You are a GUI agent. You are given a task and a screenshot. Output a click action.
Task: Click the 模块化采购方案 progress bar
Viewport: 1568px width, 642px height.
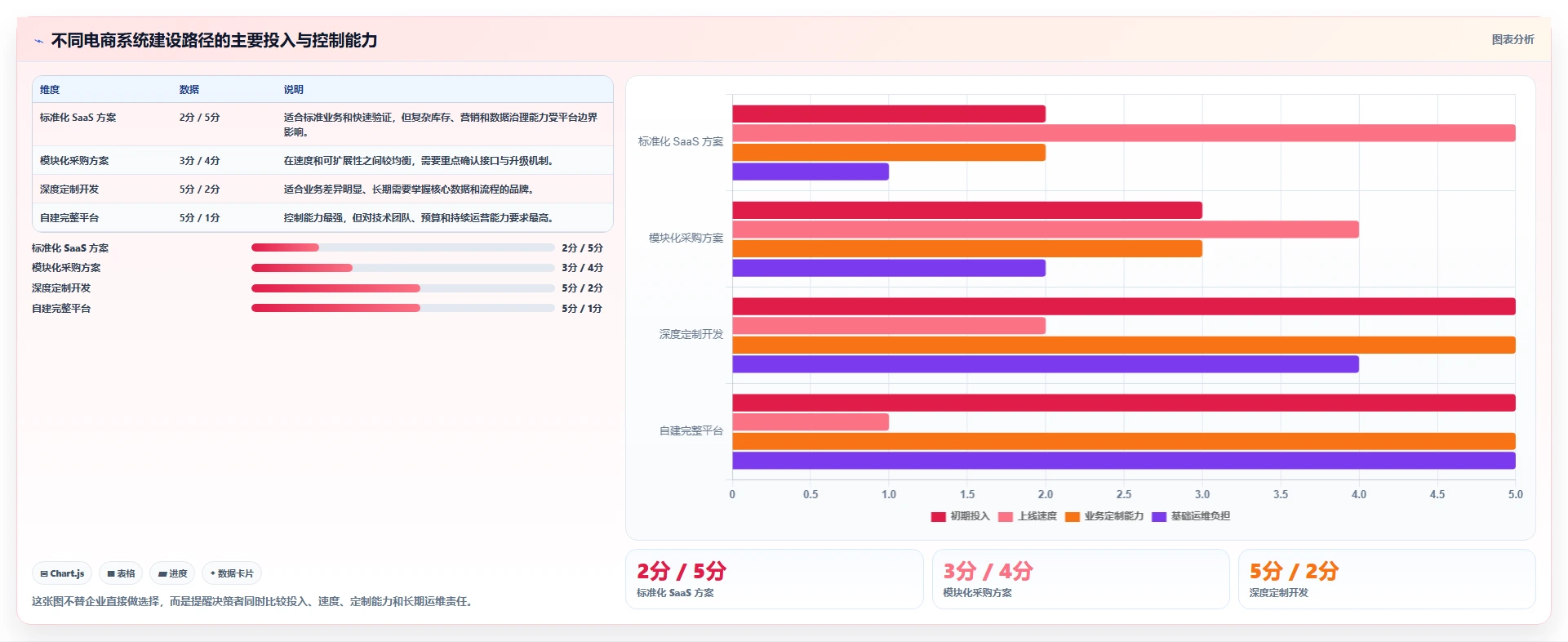click(x=403, y=268)
